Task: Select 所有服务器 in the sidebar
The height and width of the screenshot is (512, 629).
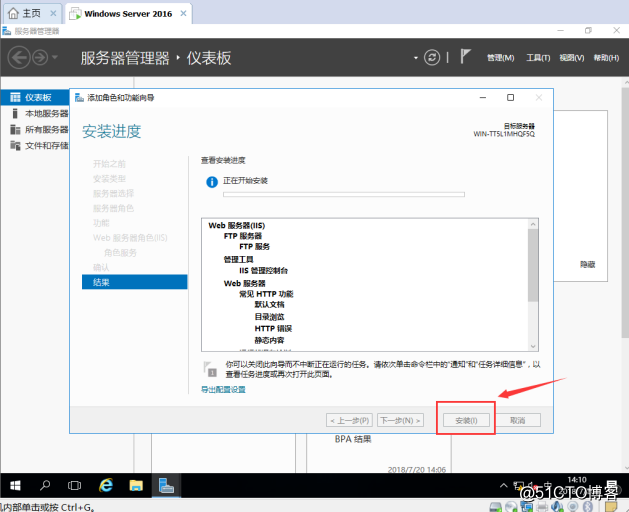Action: [35, 130]
